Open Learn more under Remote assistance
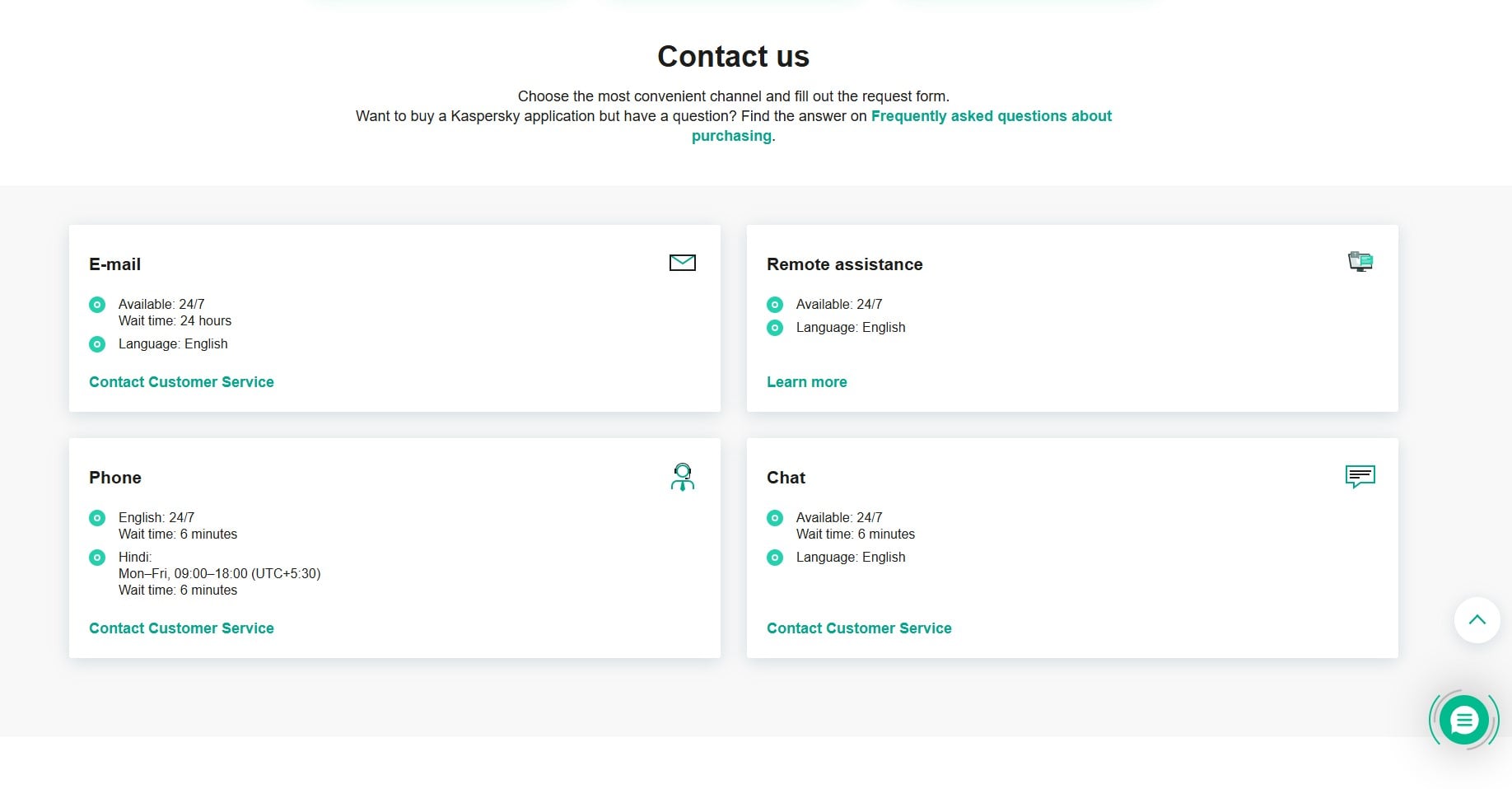The width and height of the screenshot is (1512, 789). (x=806, y=381)
